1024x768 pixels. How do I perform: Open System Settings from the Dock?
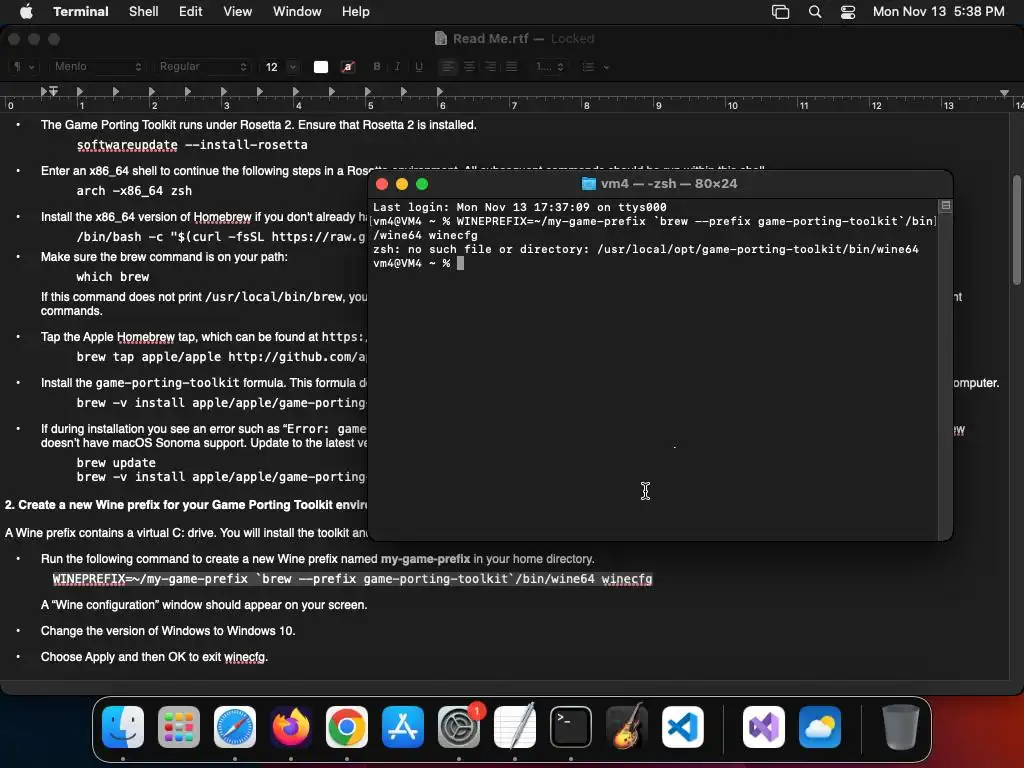[458, 727]
